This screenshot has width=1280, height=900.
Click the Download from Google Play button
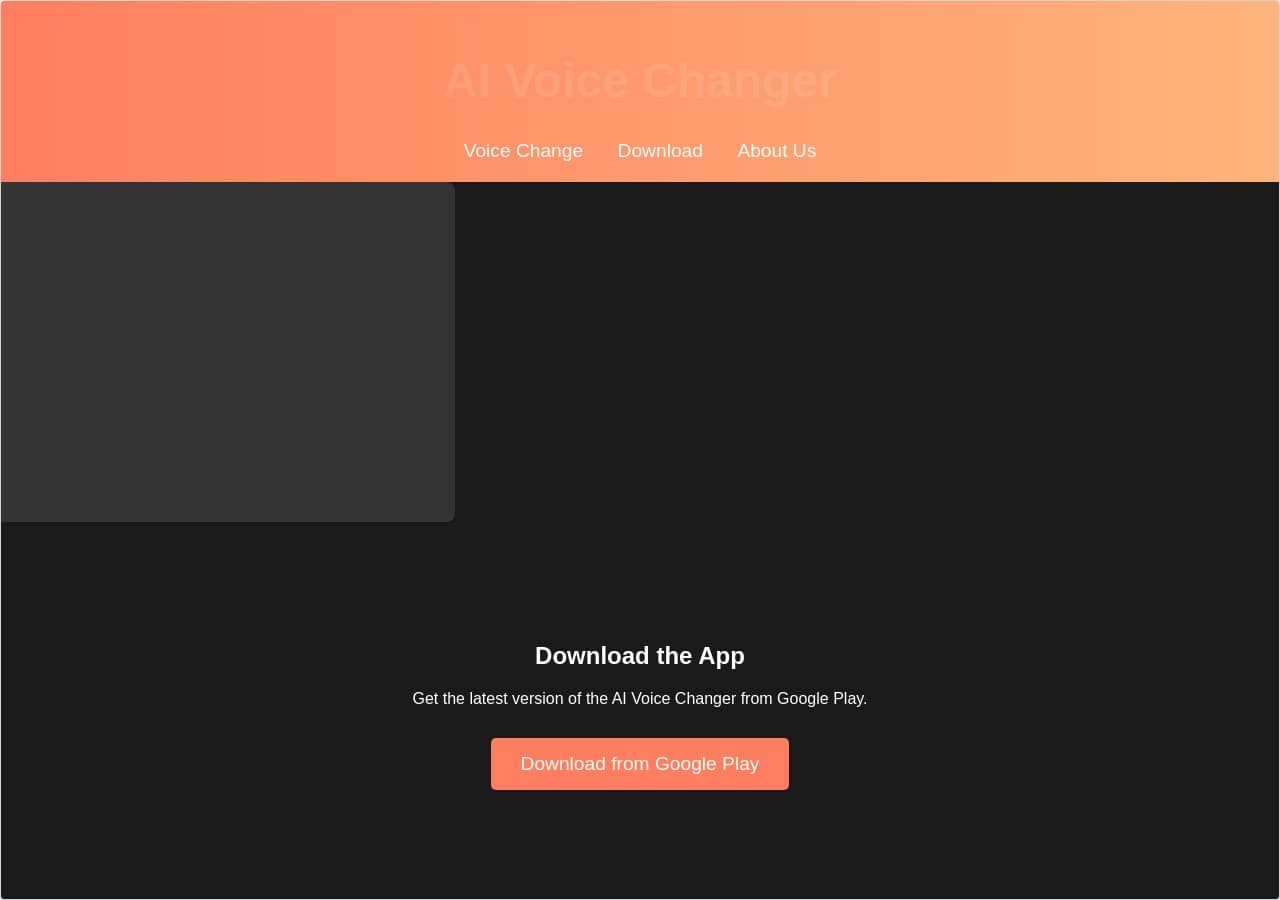[640, 764]
